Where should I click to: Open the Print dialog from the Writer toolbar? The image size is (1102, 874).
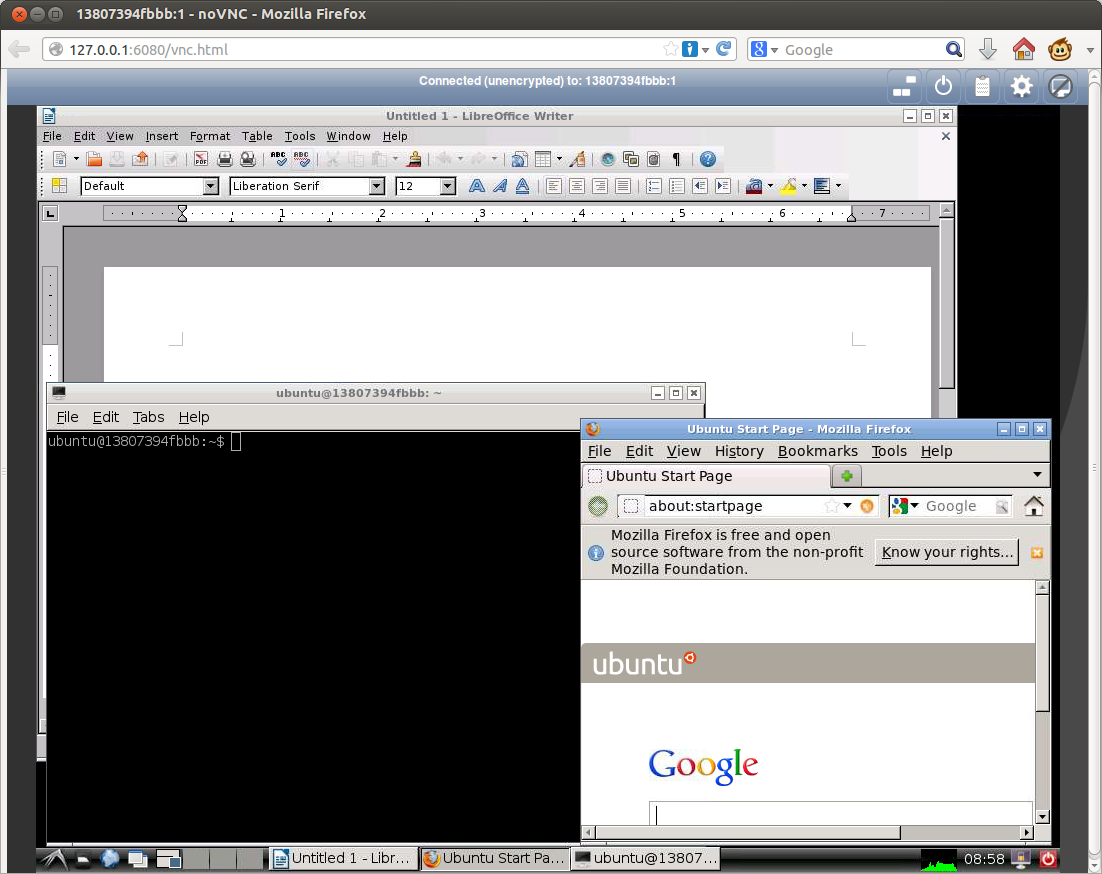[224, 159]
